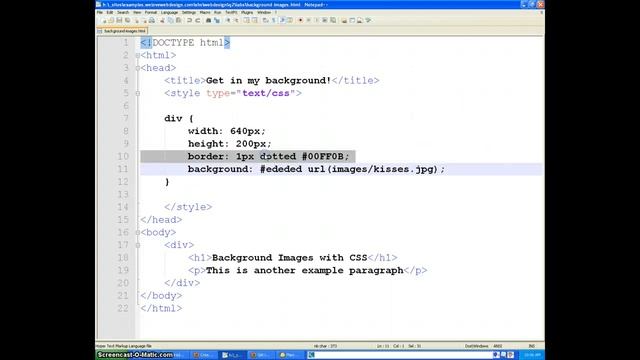Click the #ededed background color value
The image size is (640, 360).
click(x=281, y=169)
